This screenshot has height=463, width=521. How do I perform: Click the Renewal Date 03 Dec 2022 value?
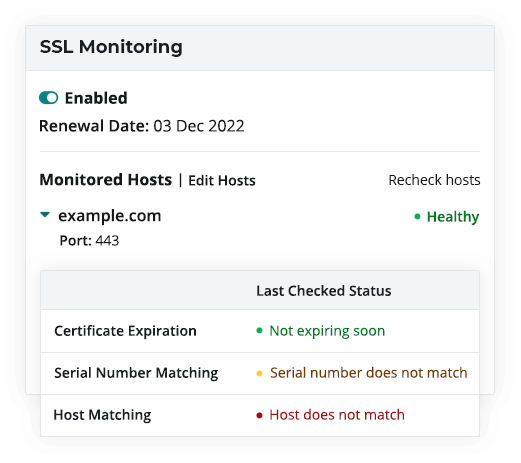pyautogui.click(x=199, y=126)
